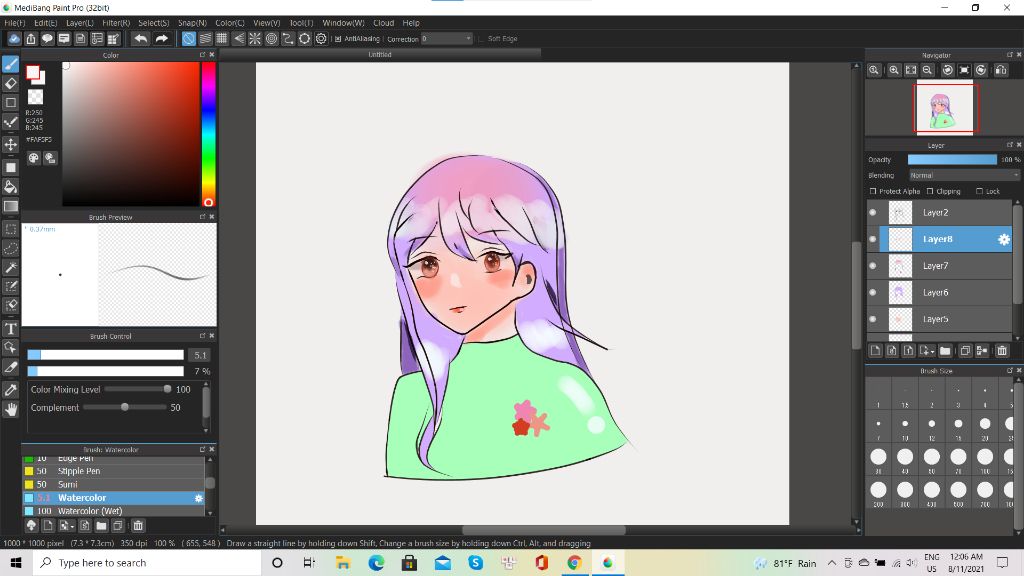Viewport: 1024px width, 576px height.
Task: Open the Correction value dropdown
Action: (446, 39)
